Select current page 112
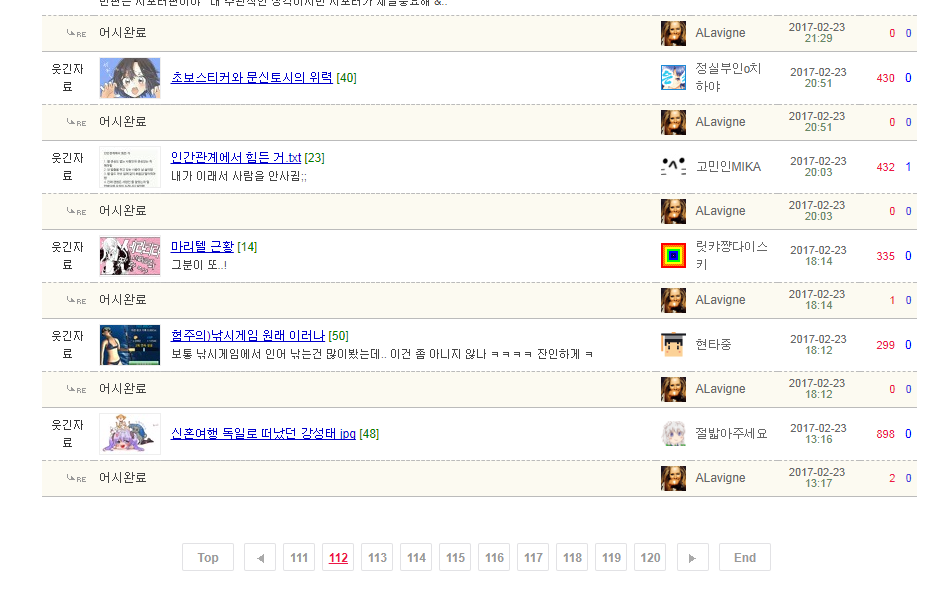Screen dimensions: 947x591 coord(338,557)
